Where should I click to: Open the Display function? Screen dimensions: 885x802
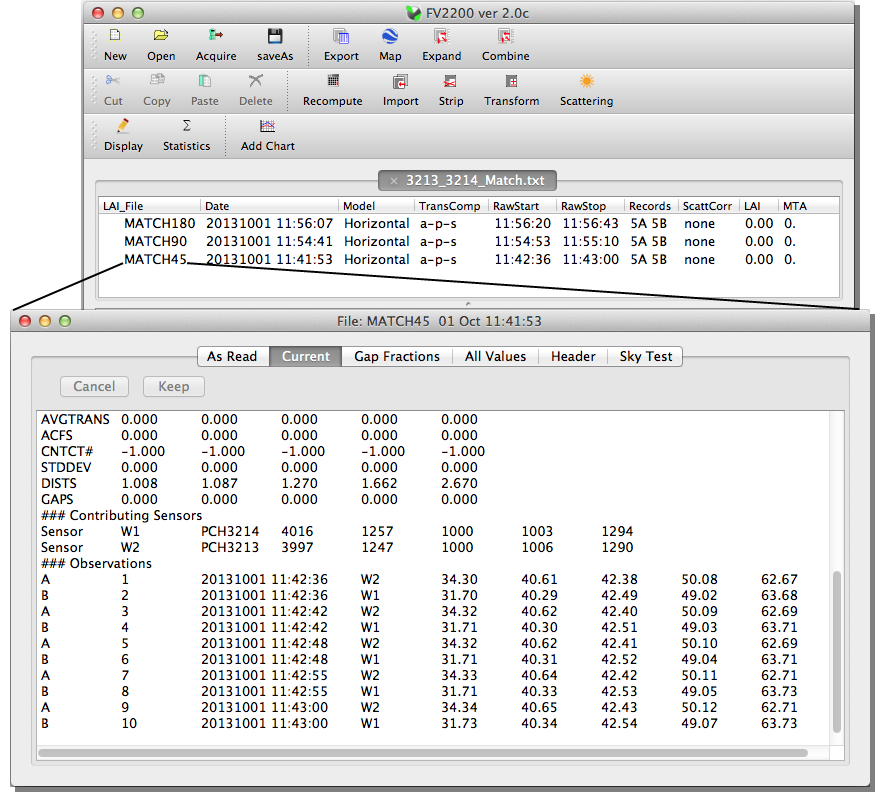coord(122,135)
